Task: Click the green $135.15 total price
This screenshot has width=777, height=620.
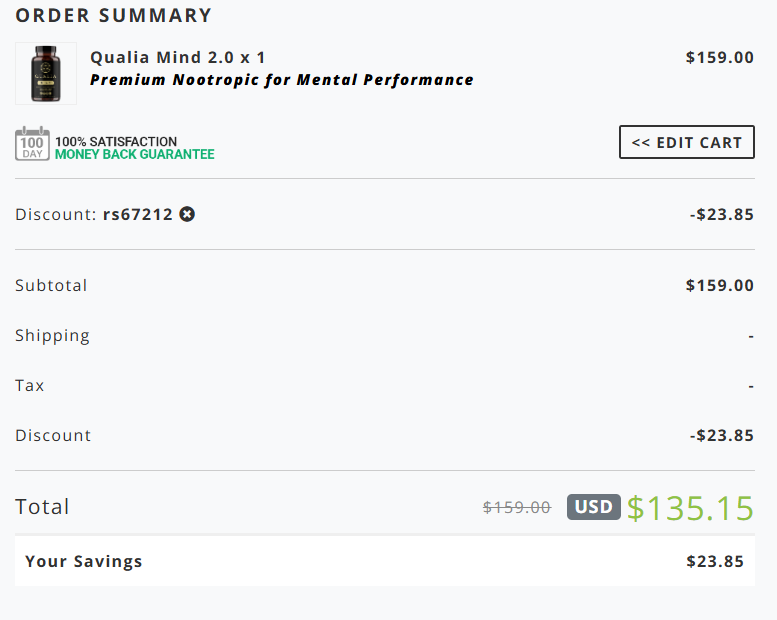Action: tap(690, 508)
